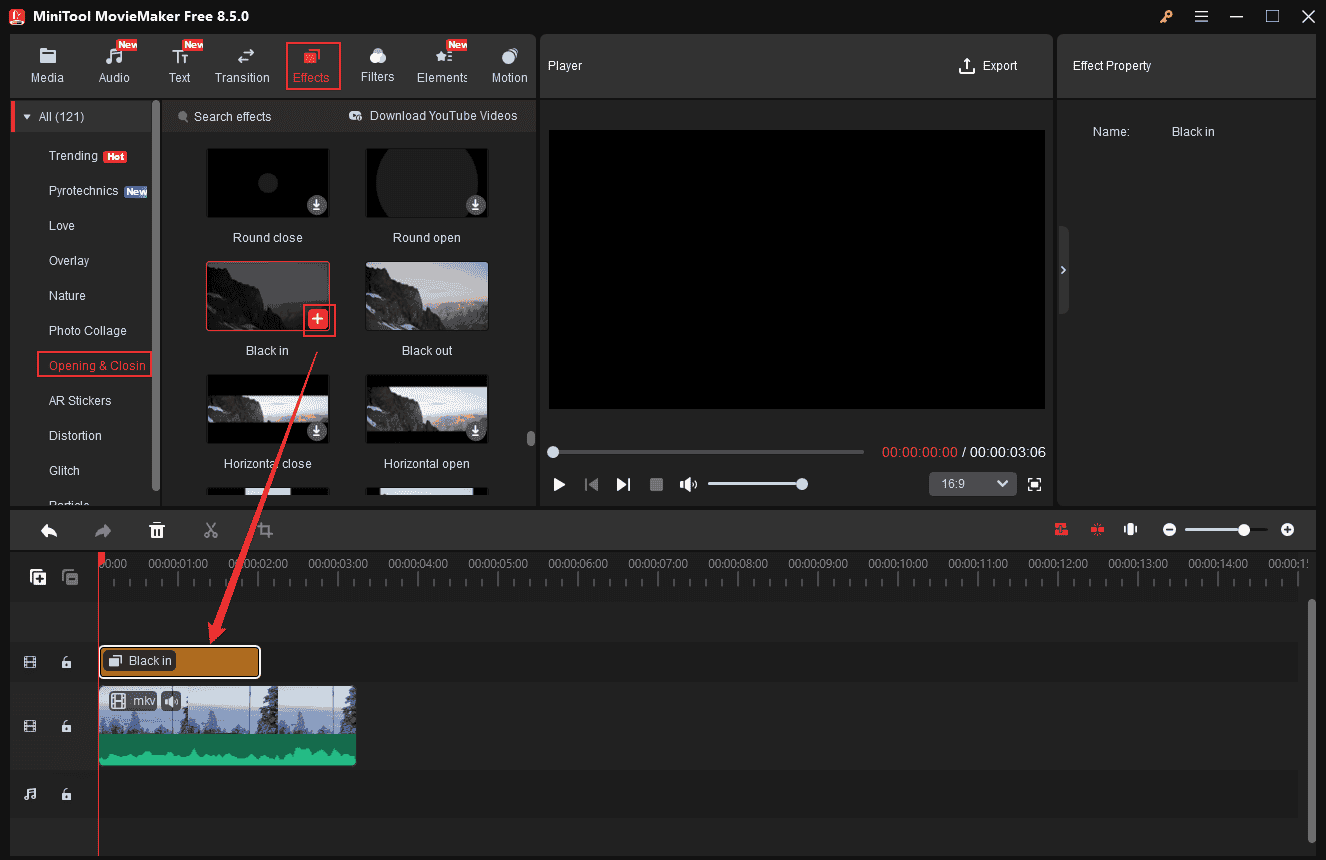This screenshot has width=1326, height=860.
Task: Expand the Player panel side arrow
Action: tap(1062, 269)
